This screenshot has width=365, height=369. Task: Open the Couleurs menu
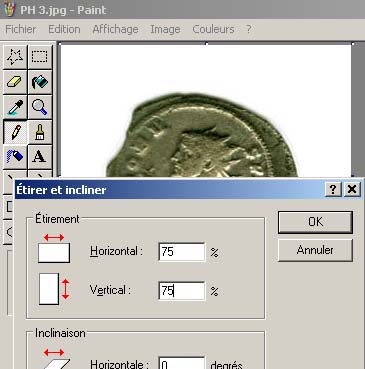coord(213,29)
